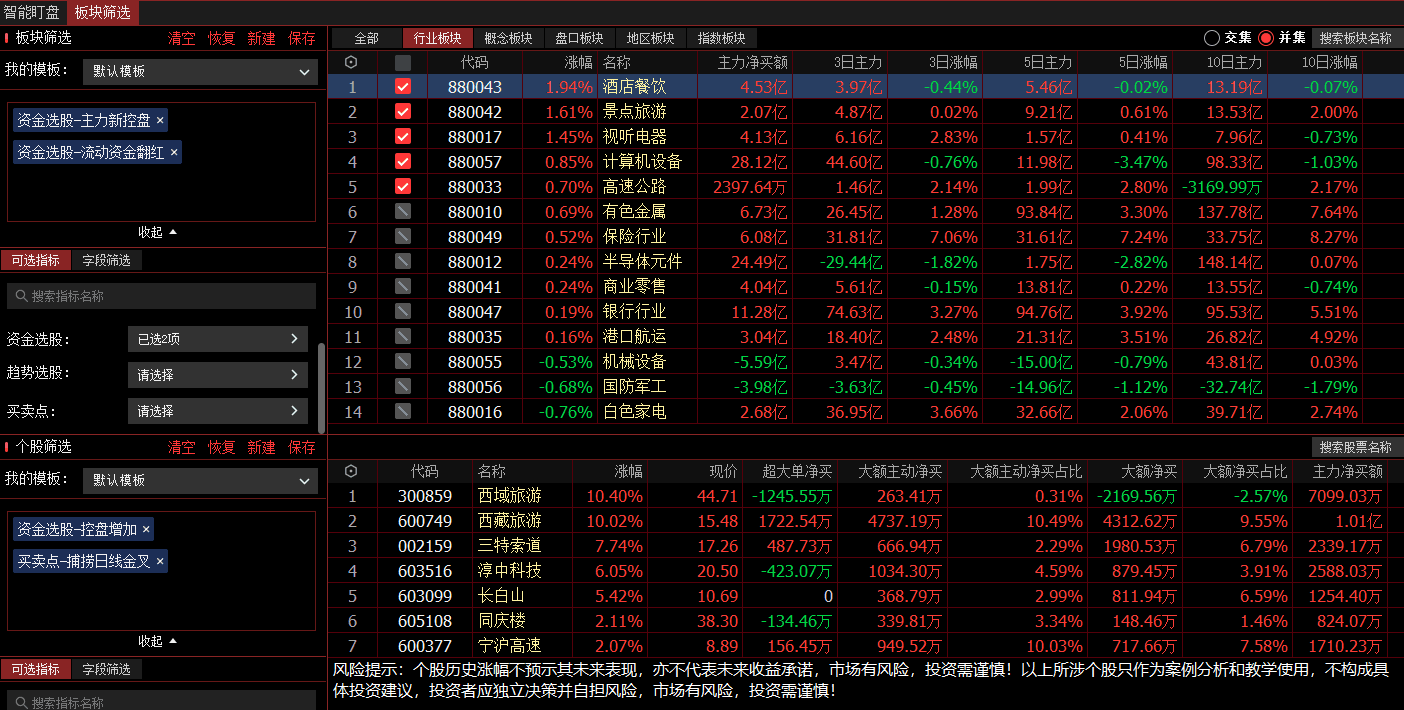Image resolution: width=1404 pixels, height=710 pixels.
Task: Sort sector table by 涨幅 column
Action: (x=578, y=62)
